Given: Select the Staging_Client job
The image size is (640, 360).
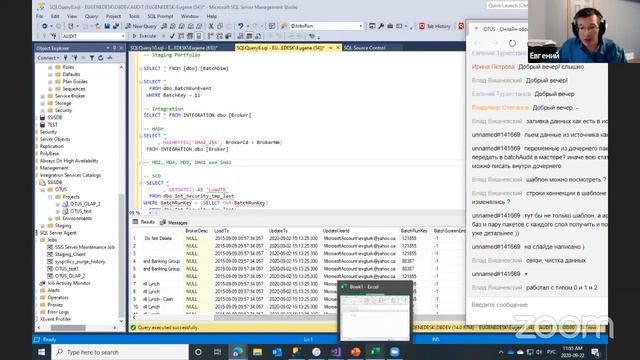Looking at the screenshot, I should 70,254.
